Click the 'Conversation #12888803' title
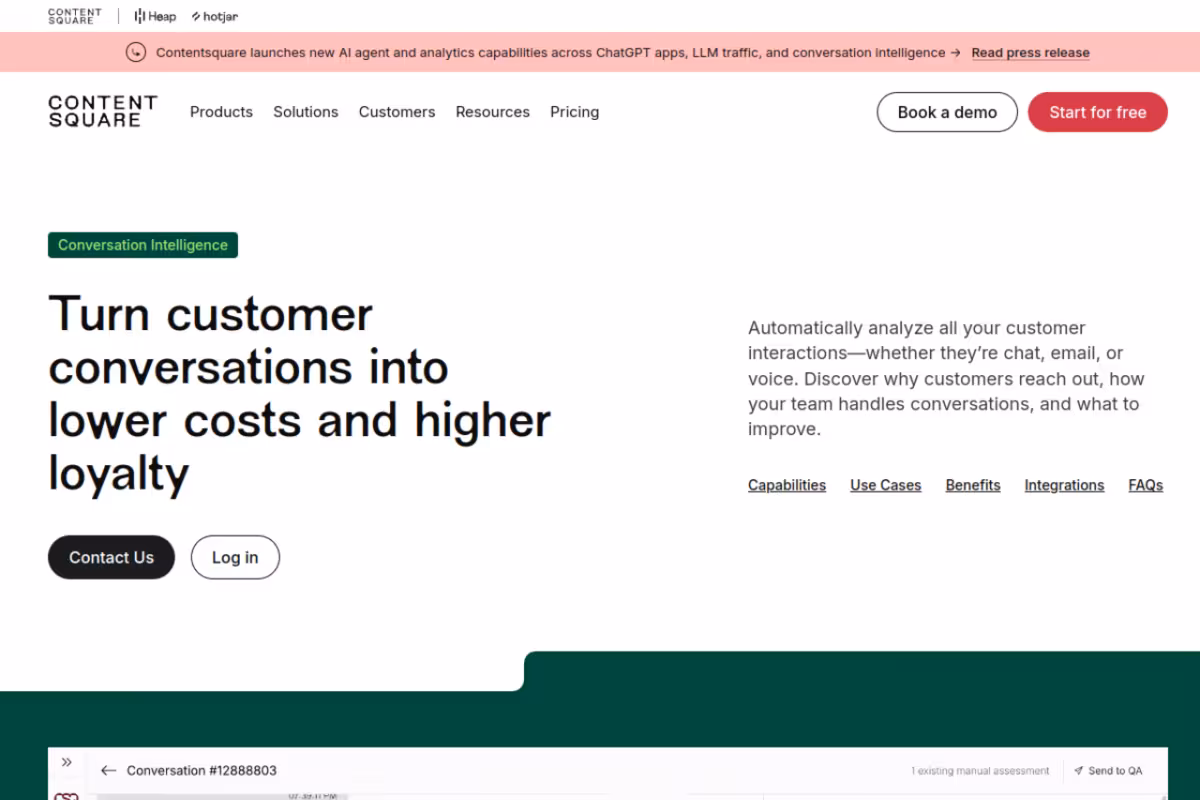This screenshot has width=1200, height=800. 202,771
